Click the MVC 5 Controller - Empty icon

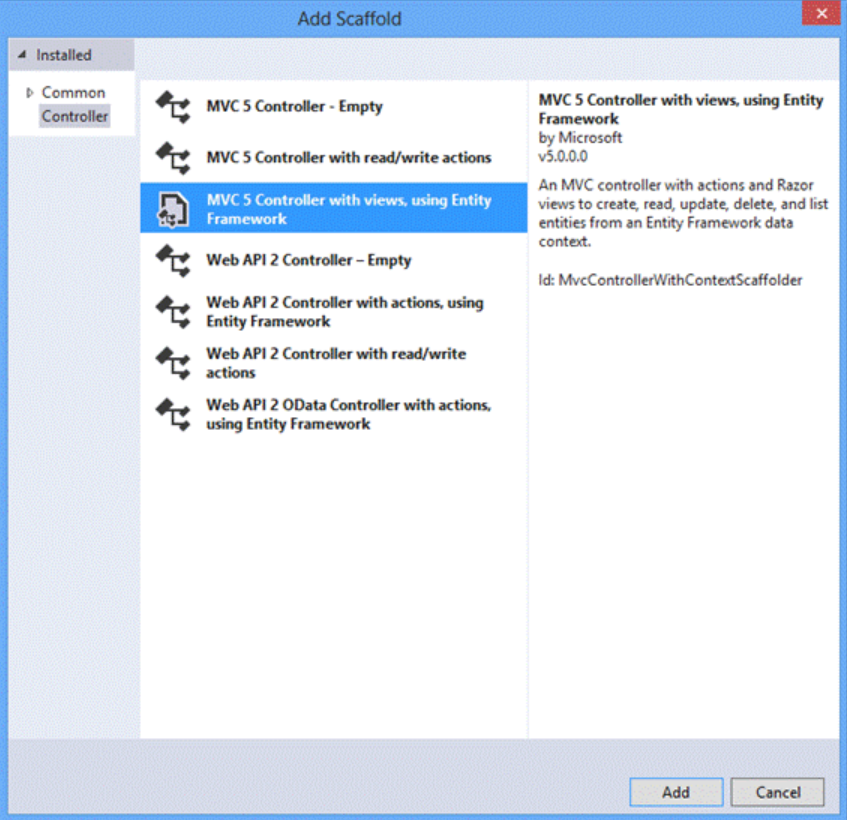tap(173, 107)
